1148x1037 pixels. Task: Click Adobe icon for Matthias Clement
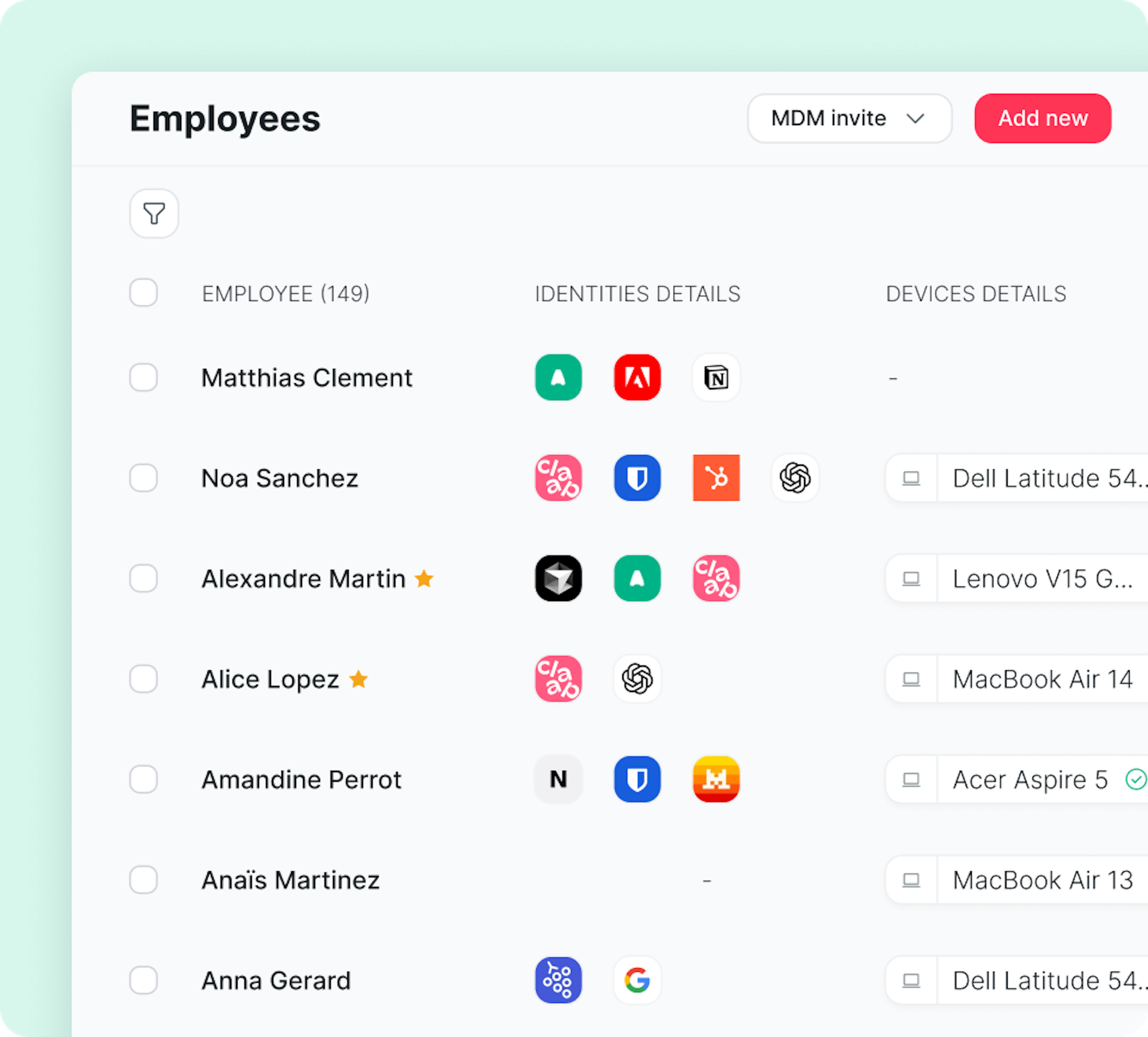pyautogui.click(x=637, y=378)
